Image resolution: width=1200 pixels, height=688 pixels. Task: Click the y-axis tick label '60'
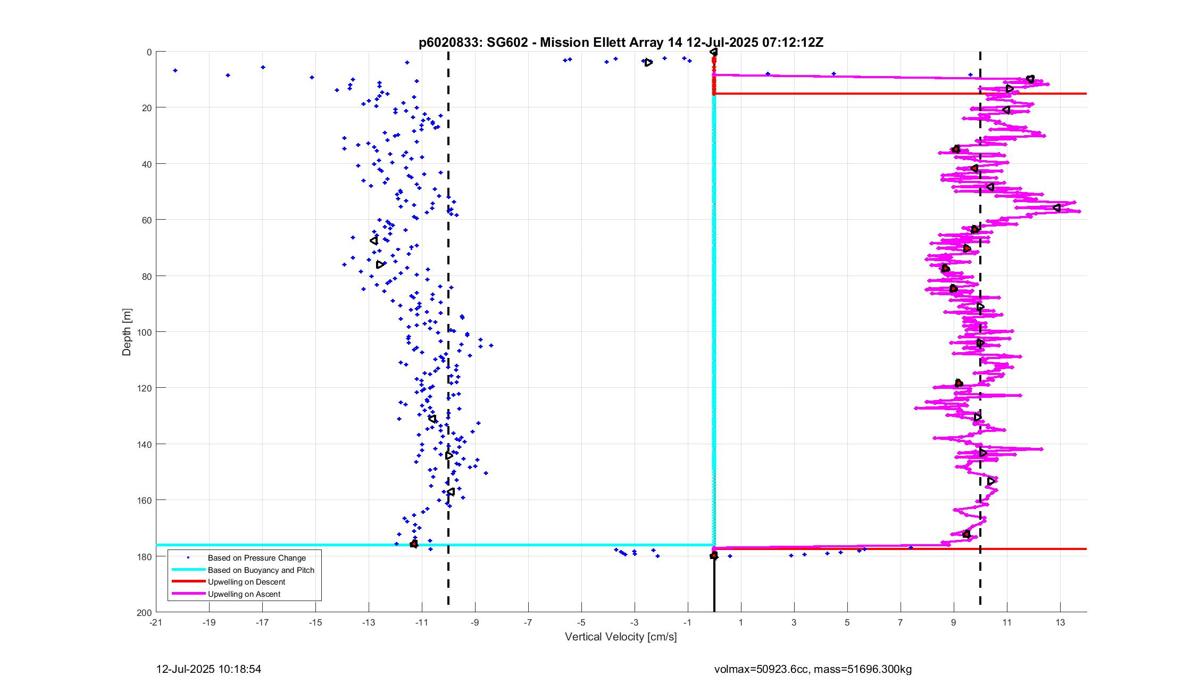(x=146, y=220)
